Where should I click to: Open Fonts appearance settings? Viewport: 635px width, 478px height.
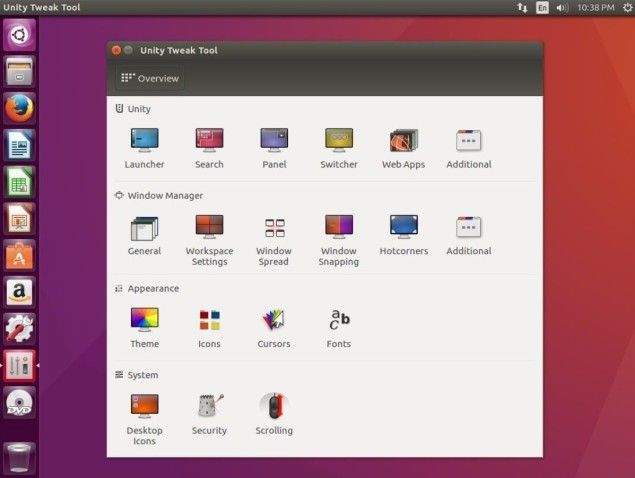click(x=339, y=319)
